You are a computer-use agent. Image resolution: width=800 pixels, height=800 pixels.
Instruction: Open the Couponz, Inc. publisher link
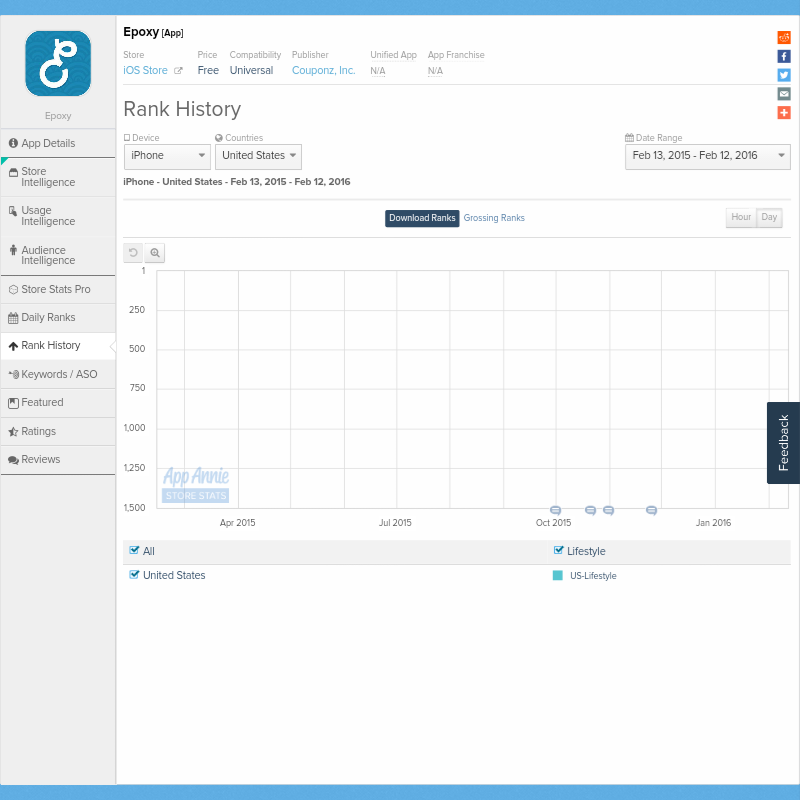coord(323,70)
